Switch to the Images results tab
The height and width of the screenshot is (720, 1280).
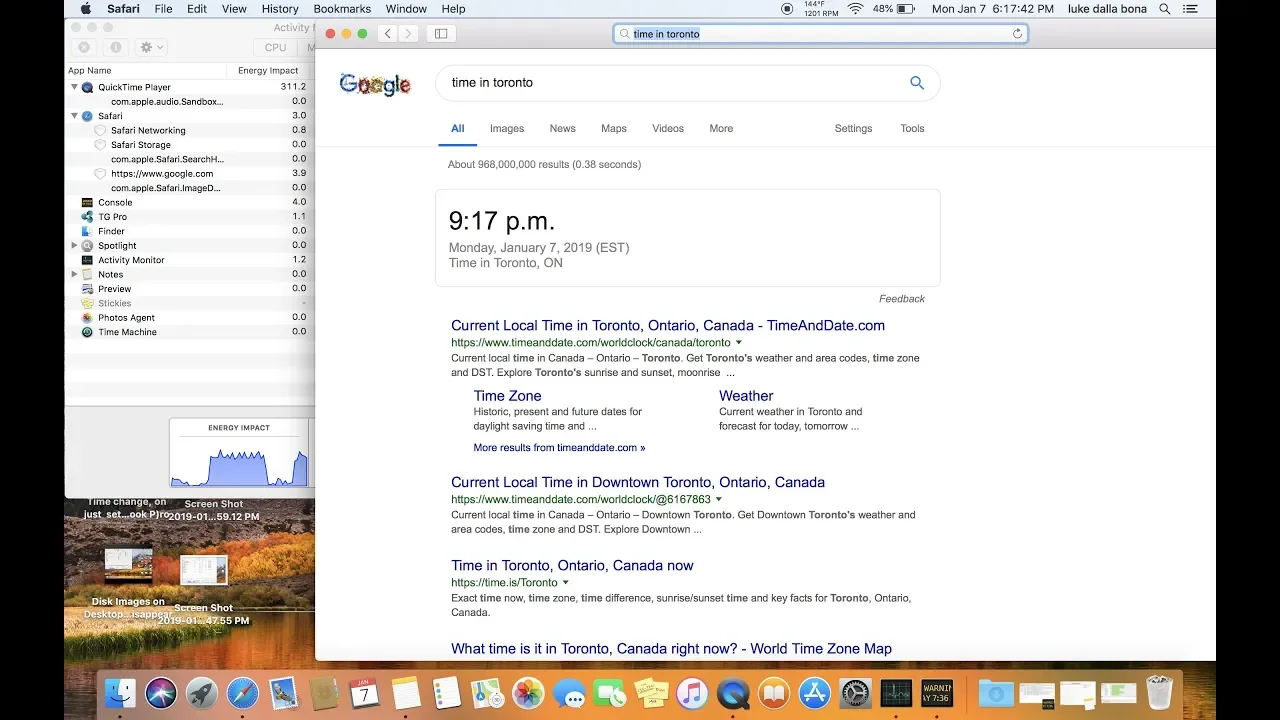(x=507, y=128)
